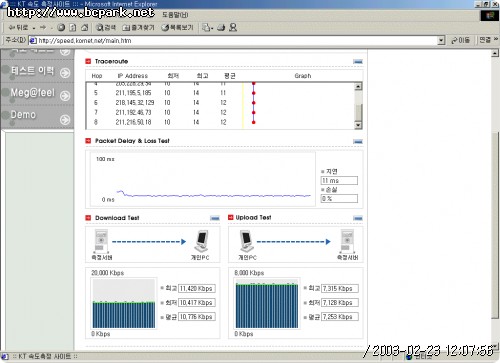Image resolution: width=500 pixels, height=363 pixels.
Task: Open the History list toolbar button
Action: (x=177, y=28)
